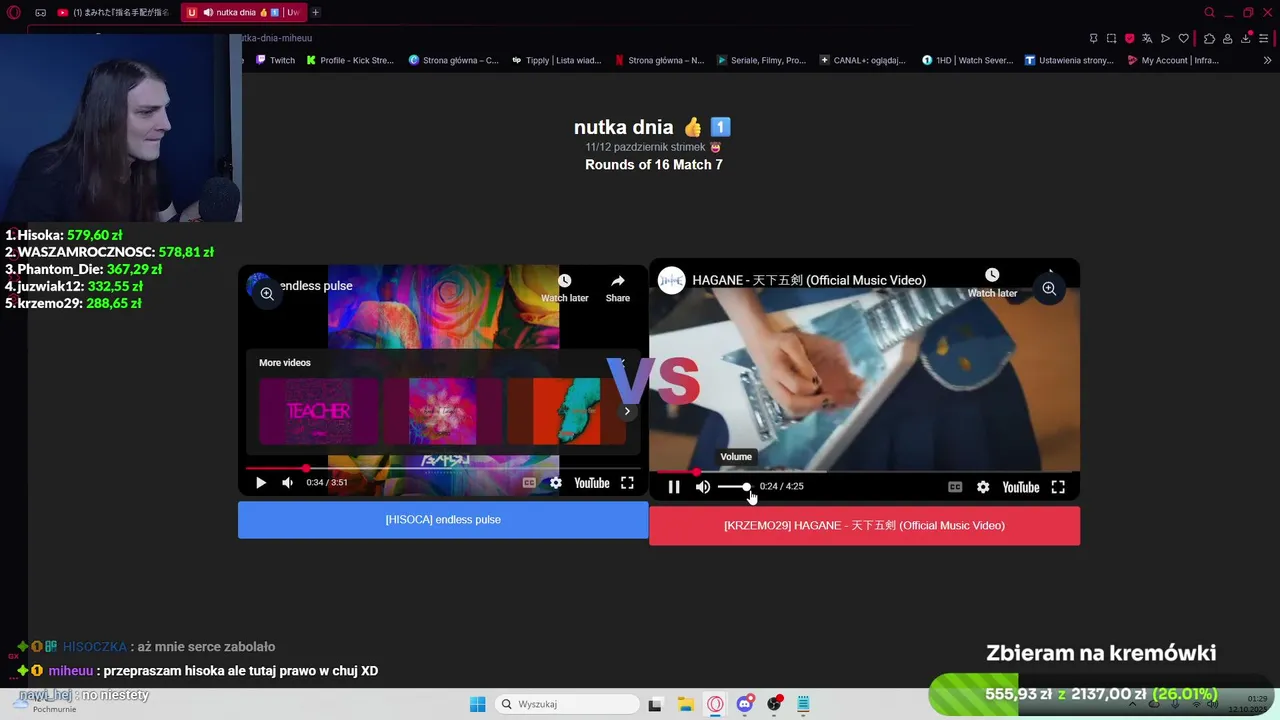1280x720 pixels.
Task: Open the Seriale, Filmy, Pro... bookmark
Action: pos(761,60)
